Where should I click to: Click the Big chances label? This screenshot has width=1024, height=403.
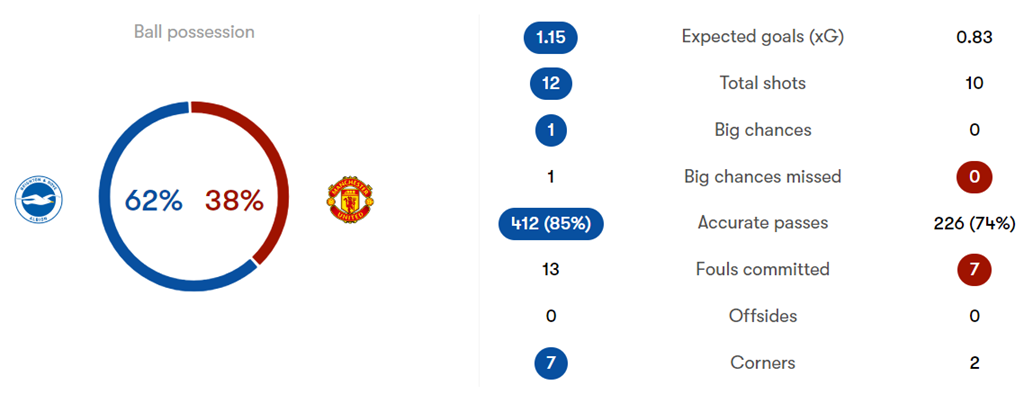[762, 130]
